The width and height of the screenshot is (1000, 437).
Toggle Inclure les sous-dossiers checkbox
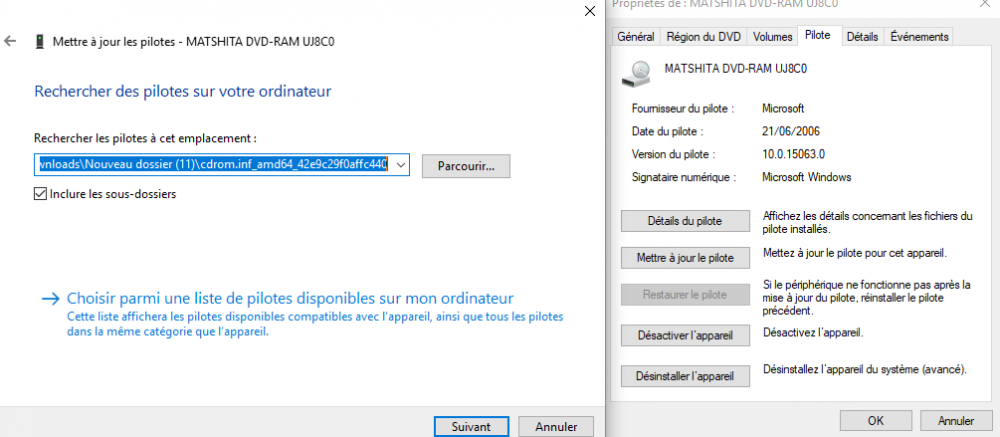coord(40,194)
